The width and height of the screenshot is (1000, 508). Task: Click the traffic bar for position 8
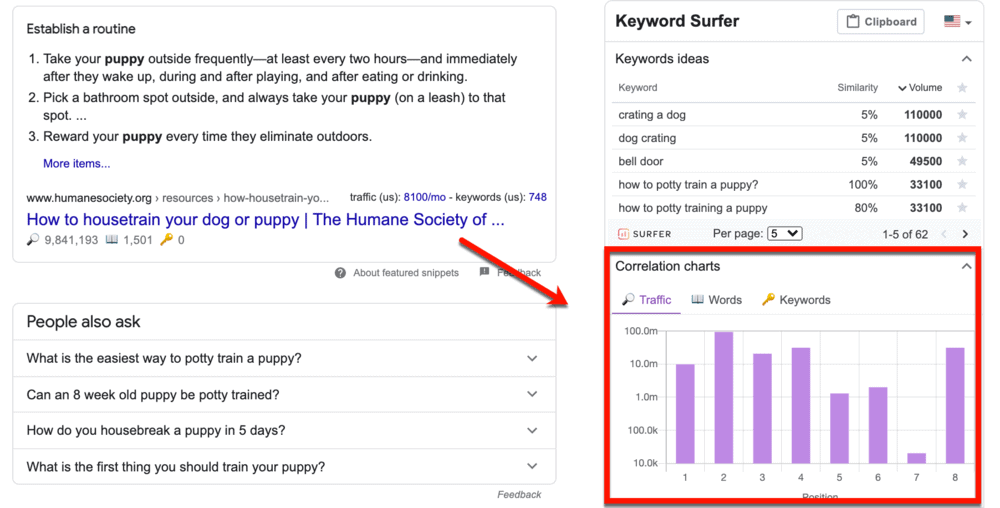[x=955, y=405]
